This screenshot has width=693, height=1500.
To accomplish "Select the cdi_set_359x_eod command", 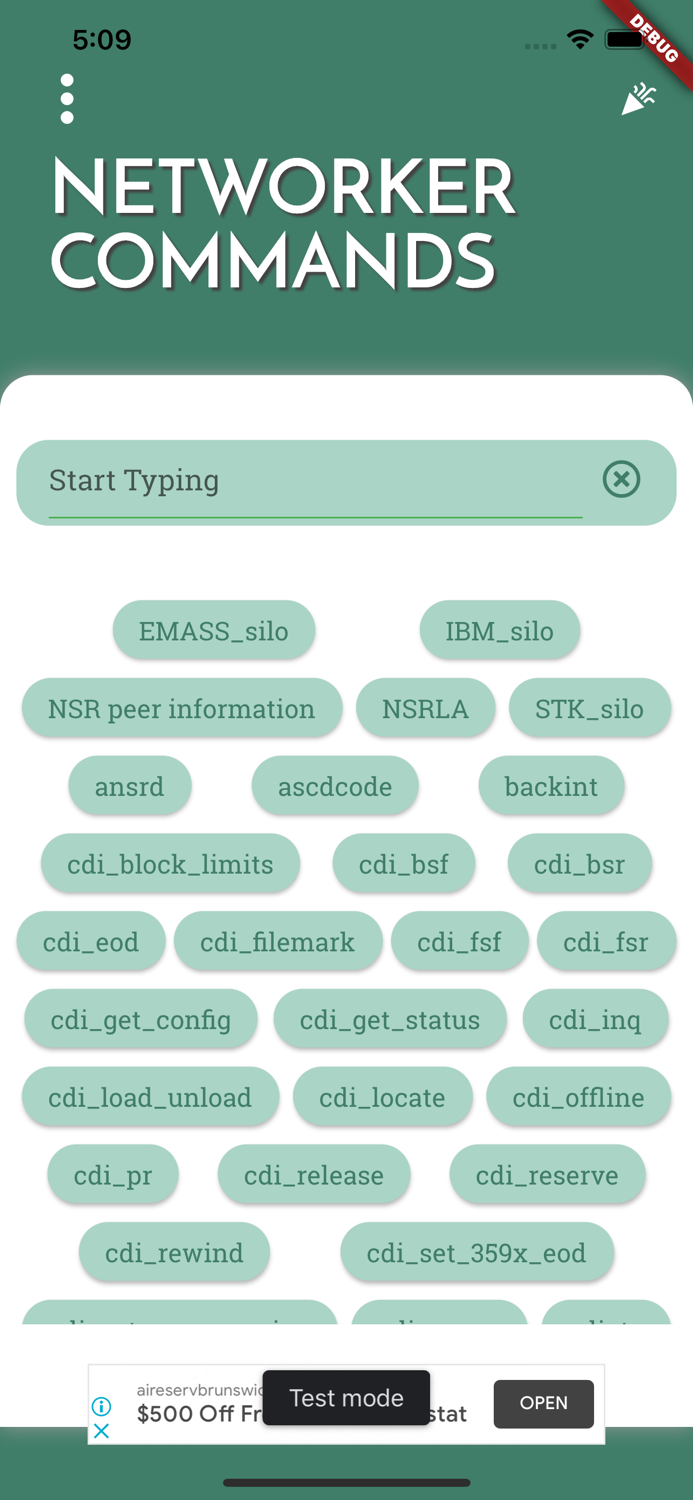I will [477, 1252].
